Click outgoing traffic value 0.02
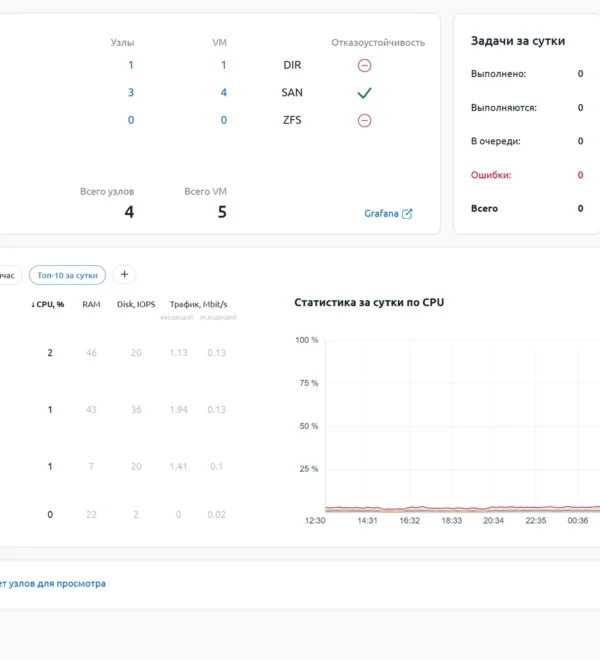The width and height of the screenshot is (600, 660). pos(216,514)
